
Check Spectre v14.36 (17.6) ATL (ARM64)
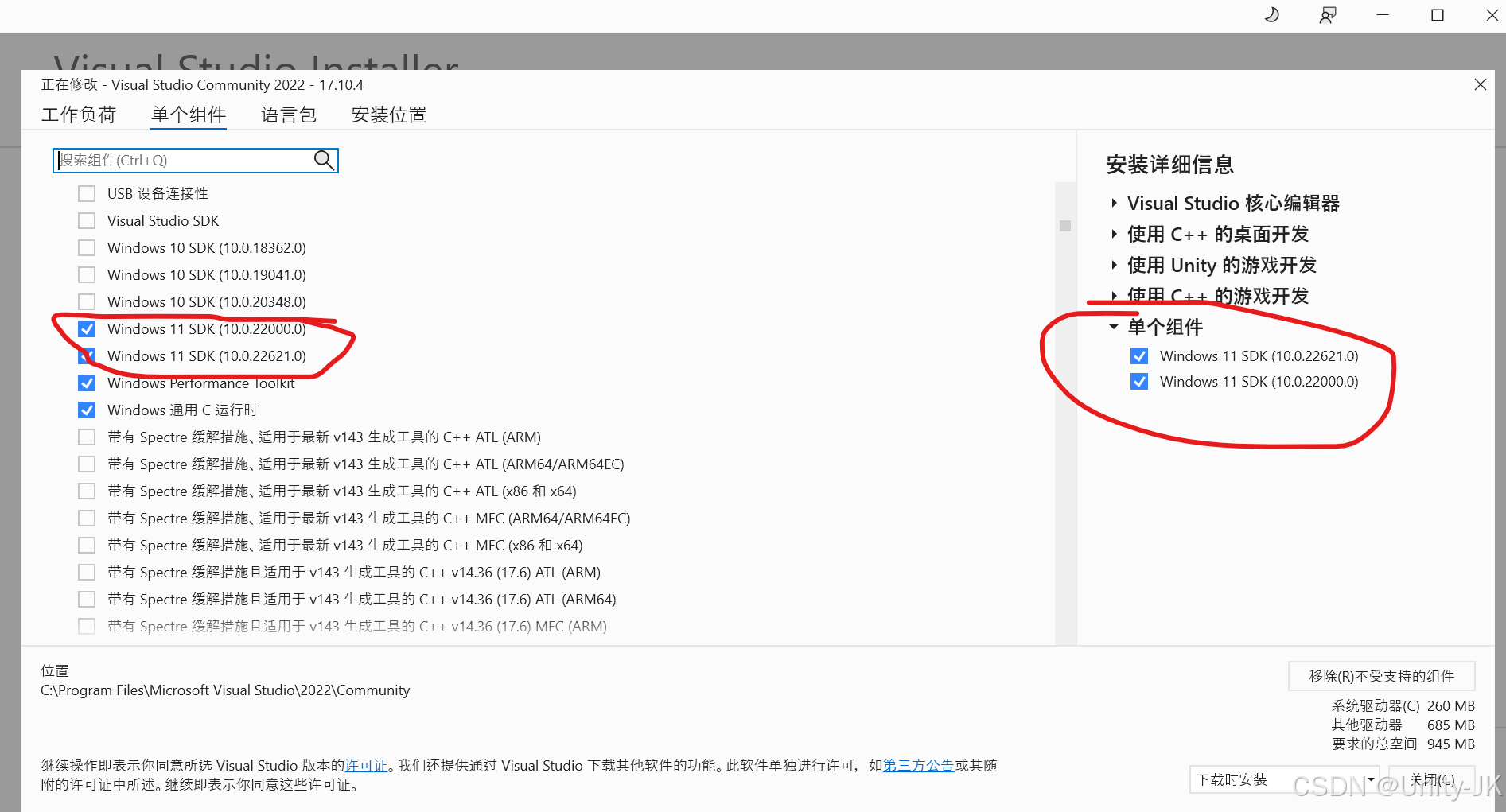pyautogui.click(x=87, y=599)
